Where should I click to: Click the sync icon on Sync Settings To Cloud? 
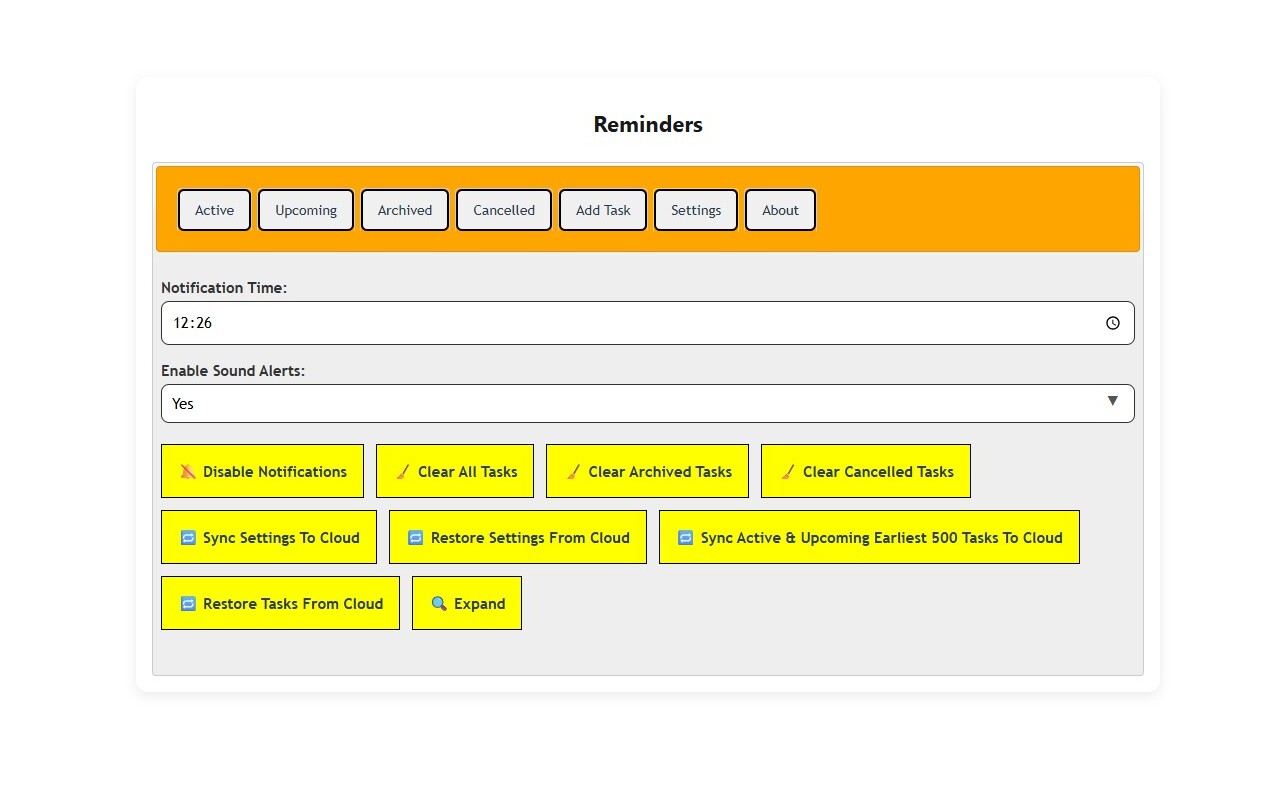click(188, 538)
